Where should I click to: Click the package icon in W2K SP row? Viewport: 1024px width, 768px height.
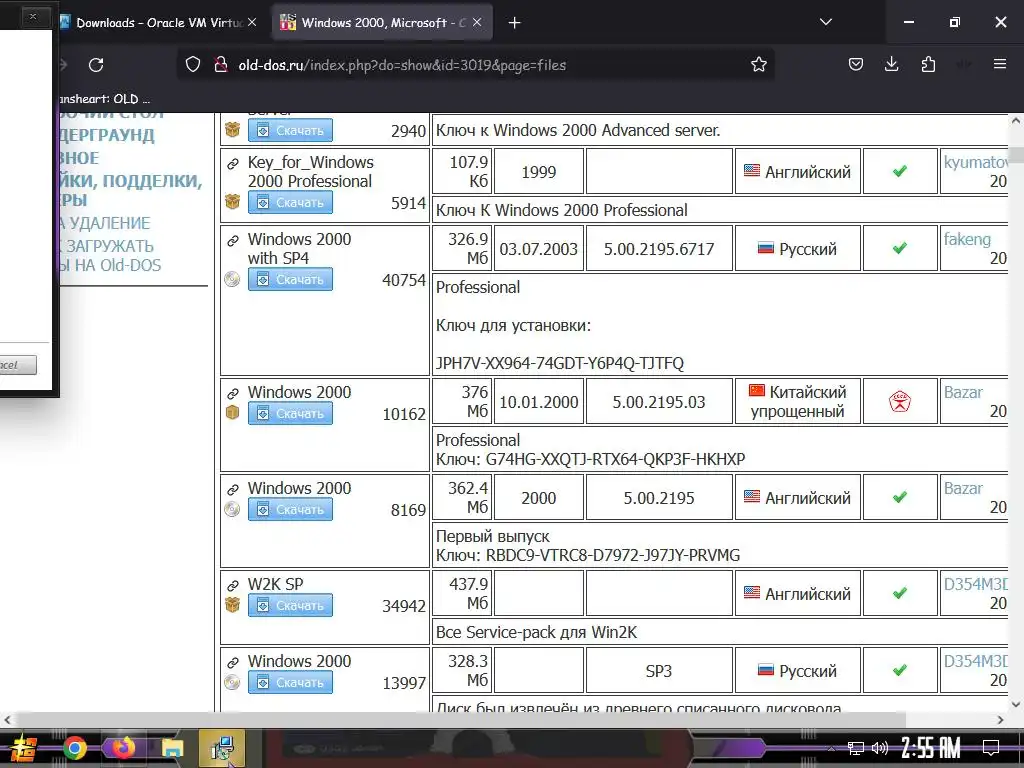(x=232, y=605)
